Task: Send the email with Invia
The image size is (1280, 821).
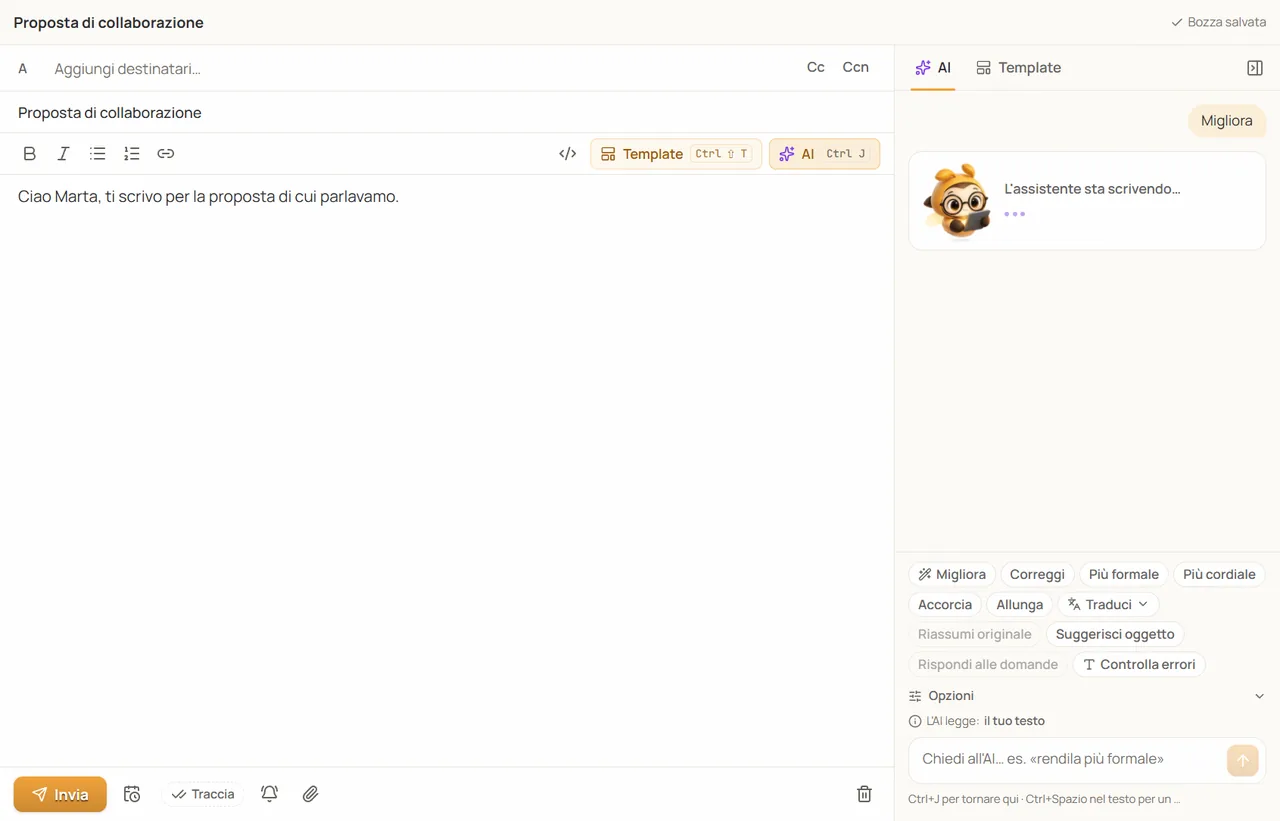Action: coord(60,794)
